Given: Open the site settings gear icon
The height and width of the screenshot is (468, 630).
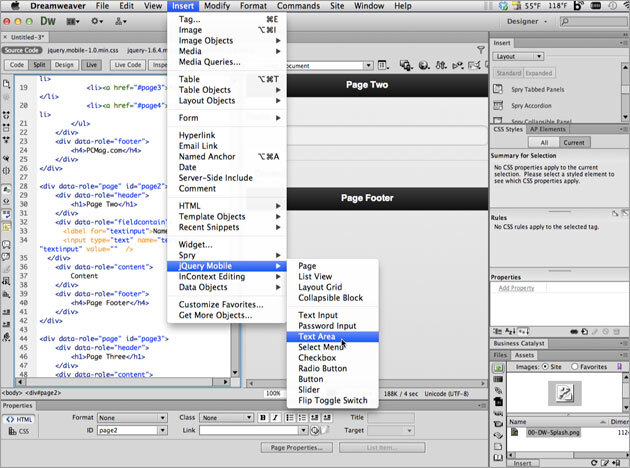Looking at the screenshot, I should 97,21.
